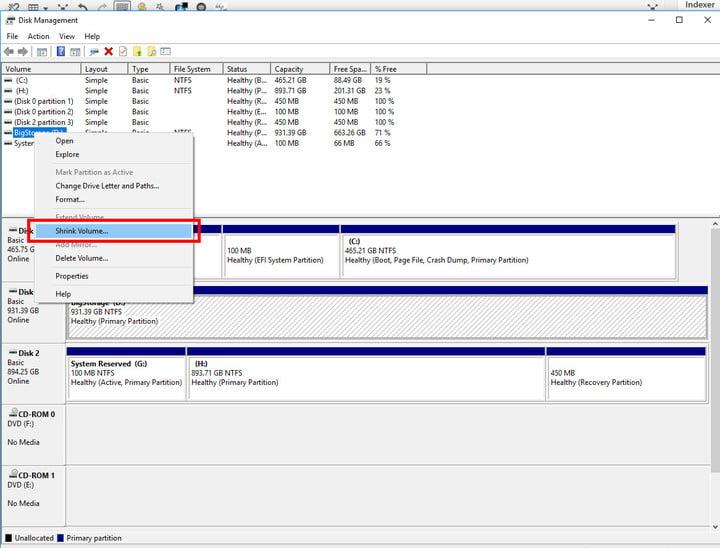Image resolution: width=720 pixels, height=548 pixels.
Task: Click 88.49 GB free space cell
Action: 348,80
